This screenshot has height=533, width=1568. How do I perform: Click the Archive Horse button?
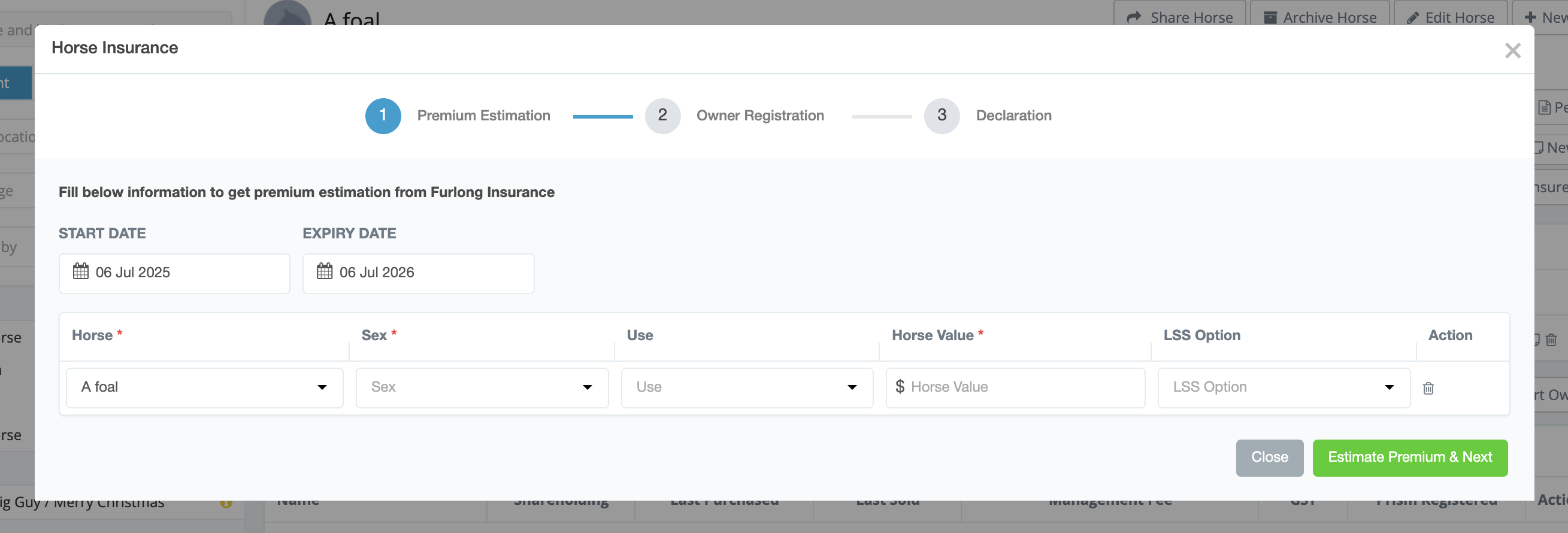point(1319,17)
